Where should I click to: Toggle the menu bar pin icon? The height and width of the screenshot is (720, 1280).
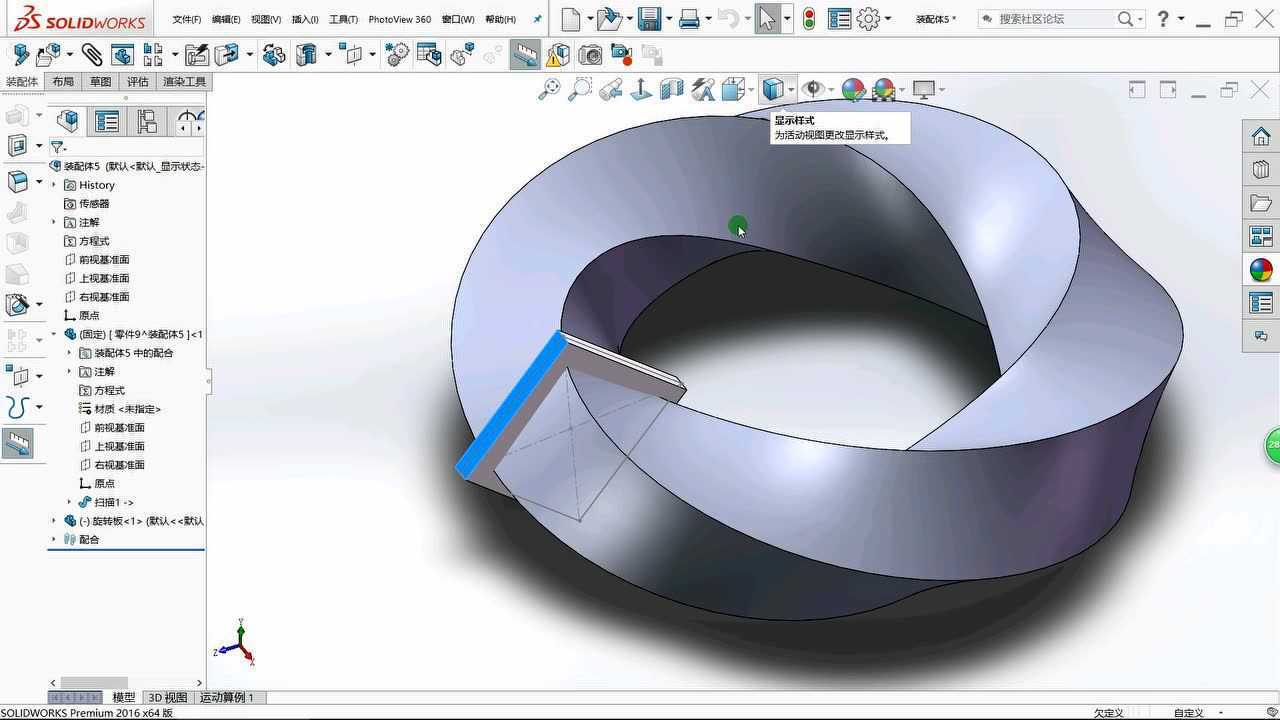(x=537, y=19)
